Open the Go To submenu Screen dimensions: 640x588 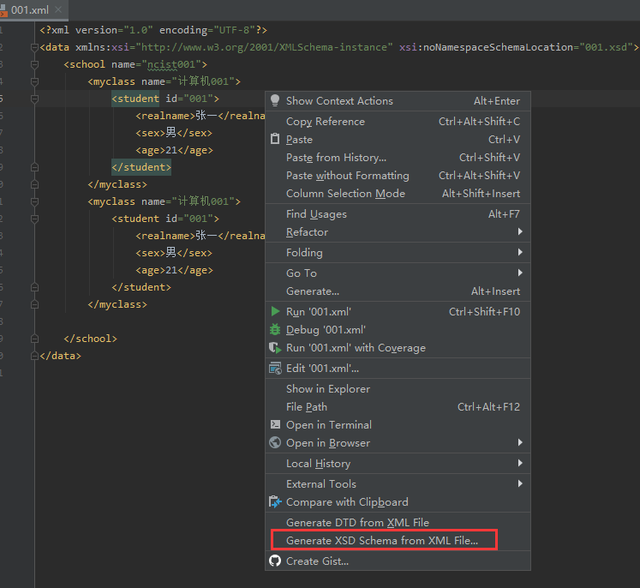coord(398,273)
